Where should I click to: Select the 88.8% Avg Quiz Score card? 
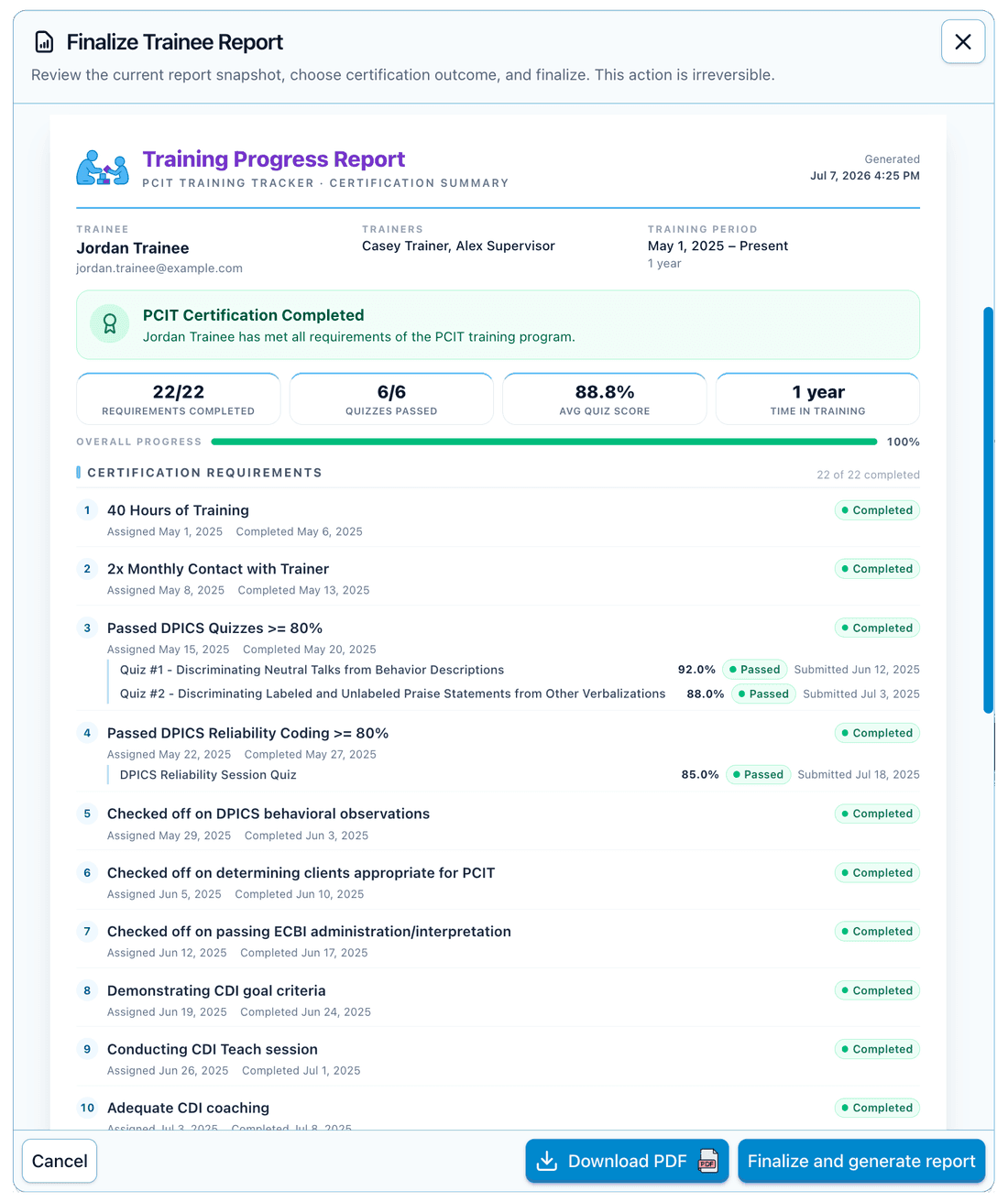click(605, 399)
